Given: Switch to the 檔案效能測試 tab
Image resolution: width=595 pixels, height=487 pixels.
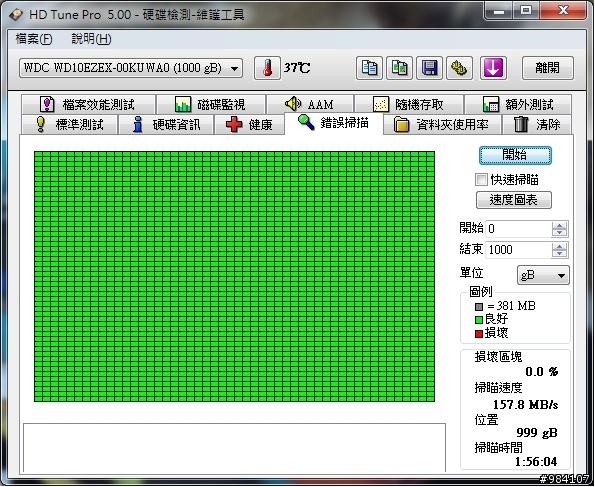Looking at the screenshot, I should click(88, 104).
